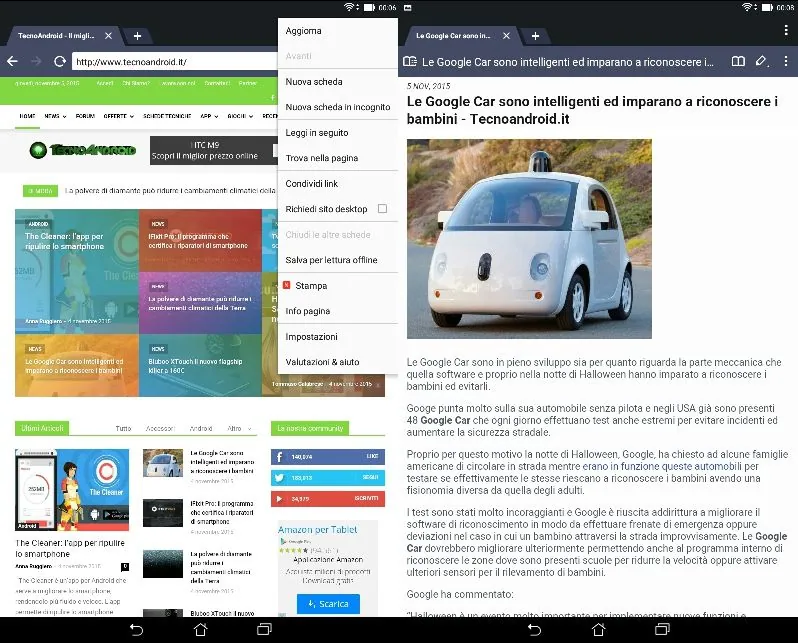Open new tab in right browser window

point(535,36)
